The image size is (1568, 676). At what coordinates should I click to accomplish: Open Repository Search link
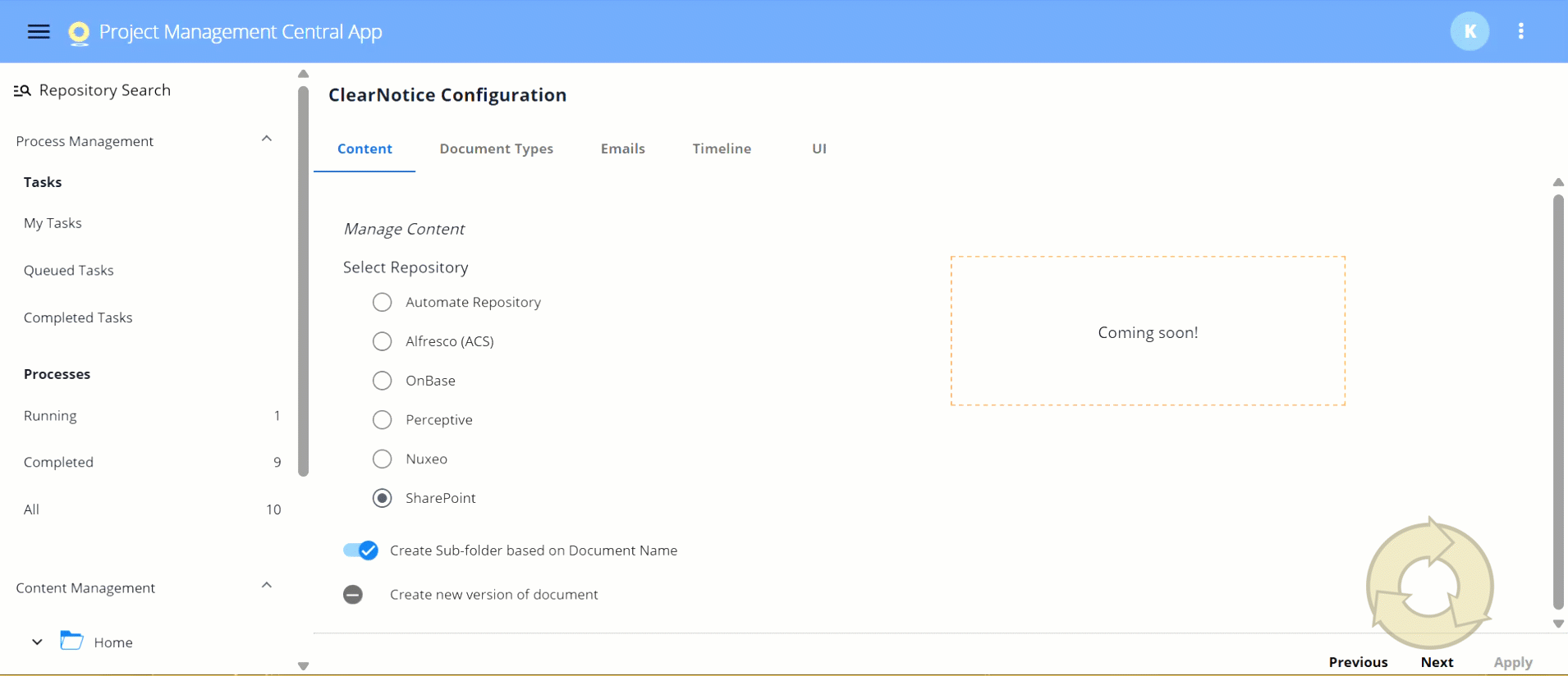pos(105,90)
